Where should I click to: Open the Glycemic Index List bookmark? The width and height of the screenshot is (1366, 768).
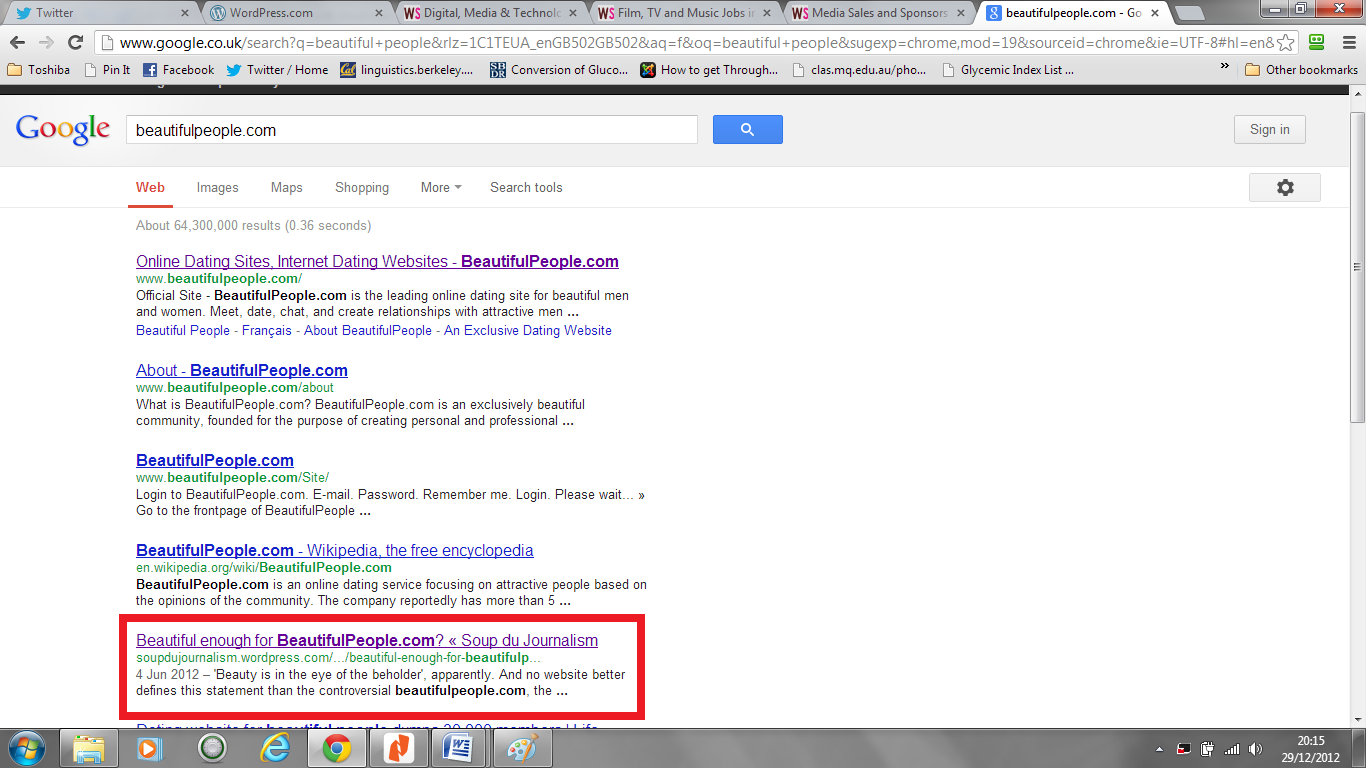click(x=1008, y=69)
